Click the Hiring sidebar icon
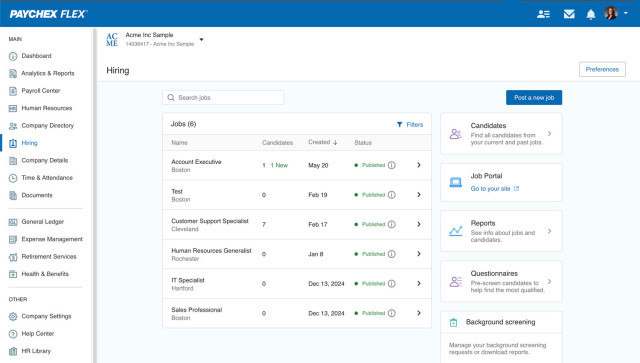Viewport: 640px width, 363px height. point(13,143)
